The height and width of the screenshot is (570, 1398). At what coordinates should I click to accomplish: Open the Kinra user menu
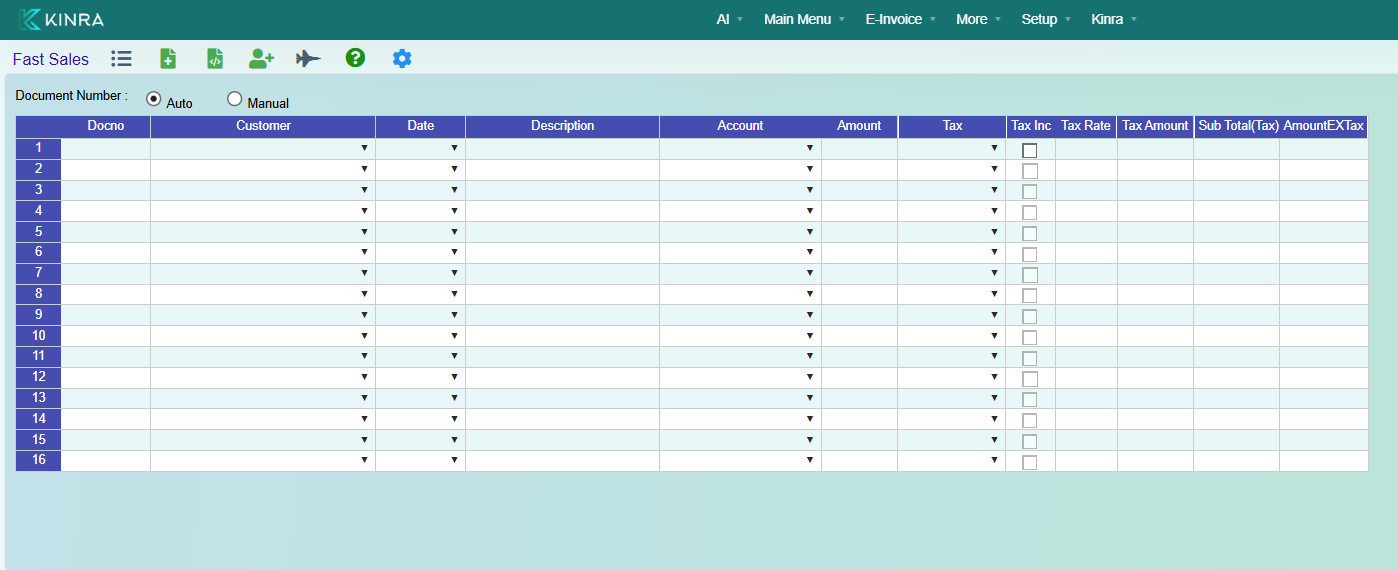point(1113,19)
